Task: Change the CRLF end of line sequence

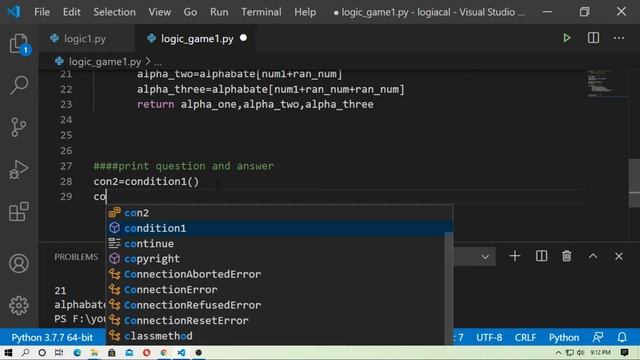Action: [525, 338]
